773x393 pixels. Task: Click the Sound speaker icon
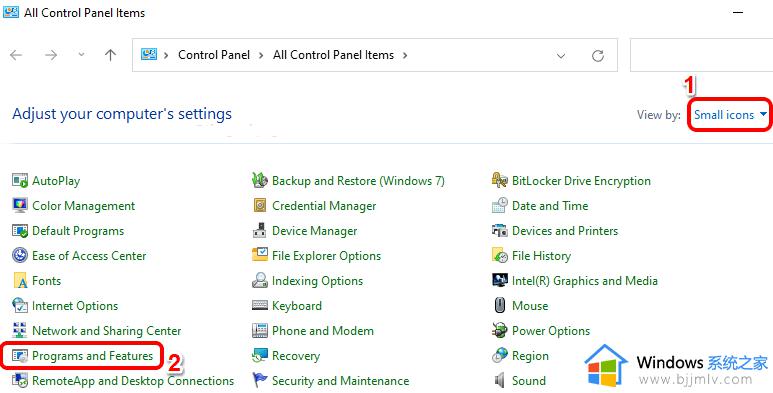(x=500, y=381)
